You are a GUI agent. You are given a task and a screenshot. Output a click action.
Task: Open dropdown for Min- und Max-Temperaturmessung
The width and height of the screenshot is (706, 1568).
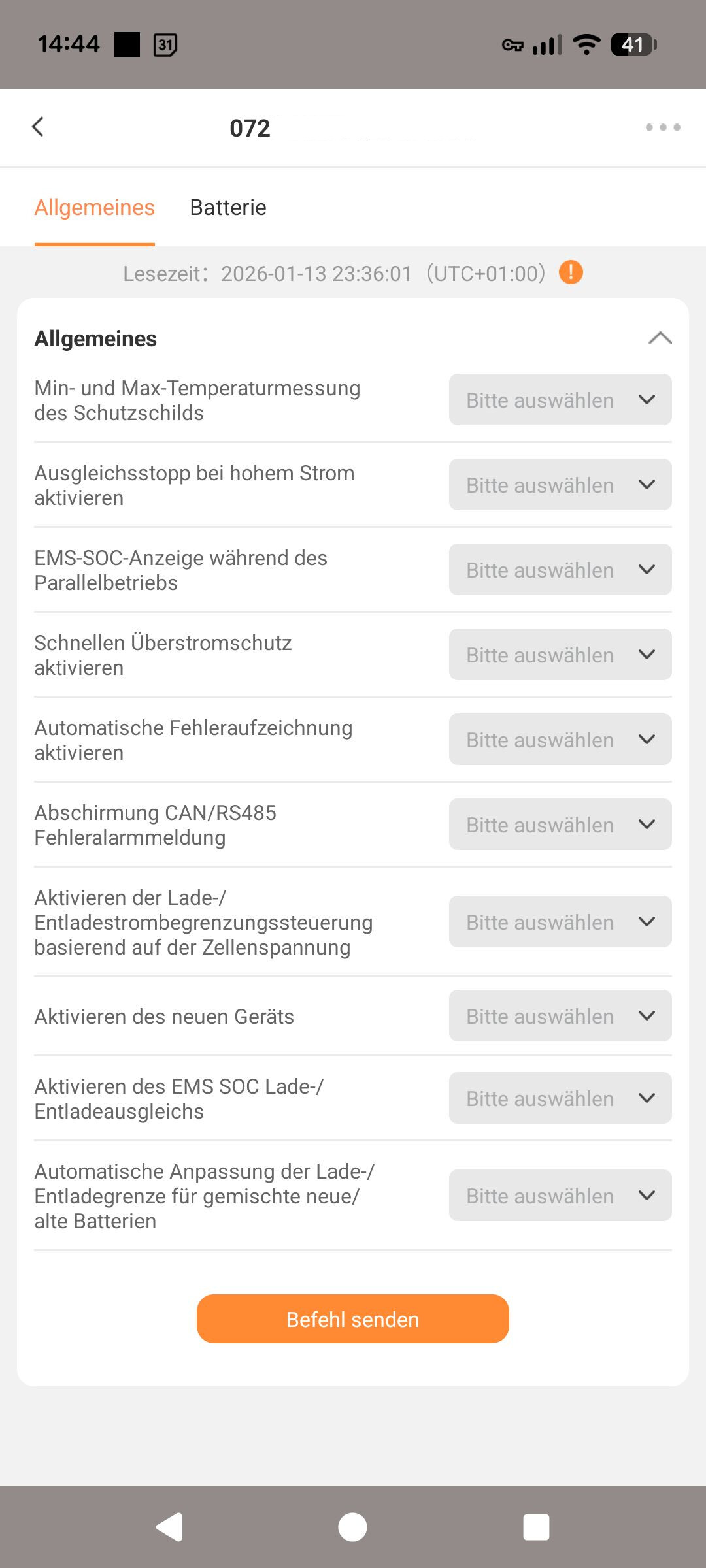coord(560,400)
